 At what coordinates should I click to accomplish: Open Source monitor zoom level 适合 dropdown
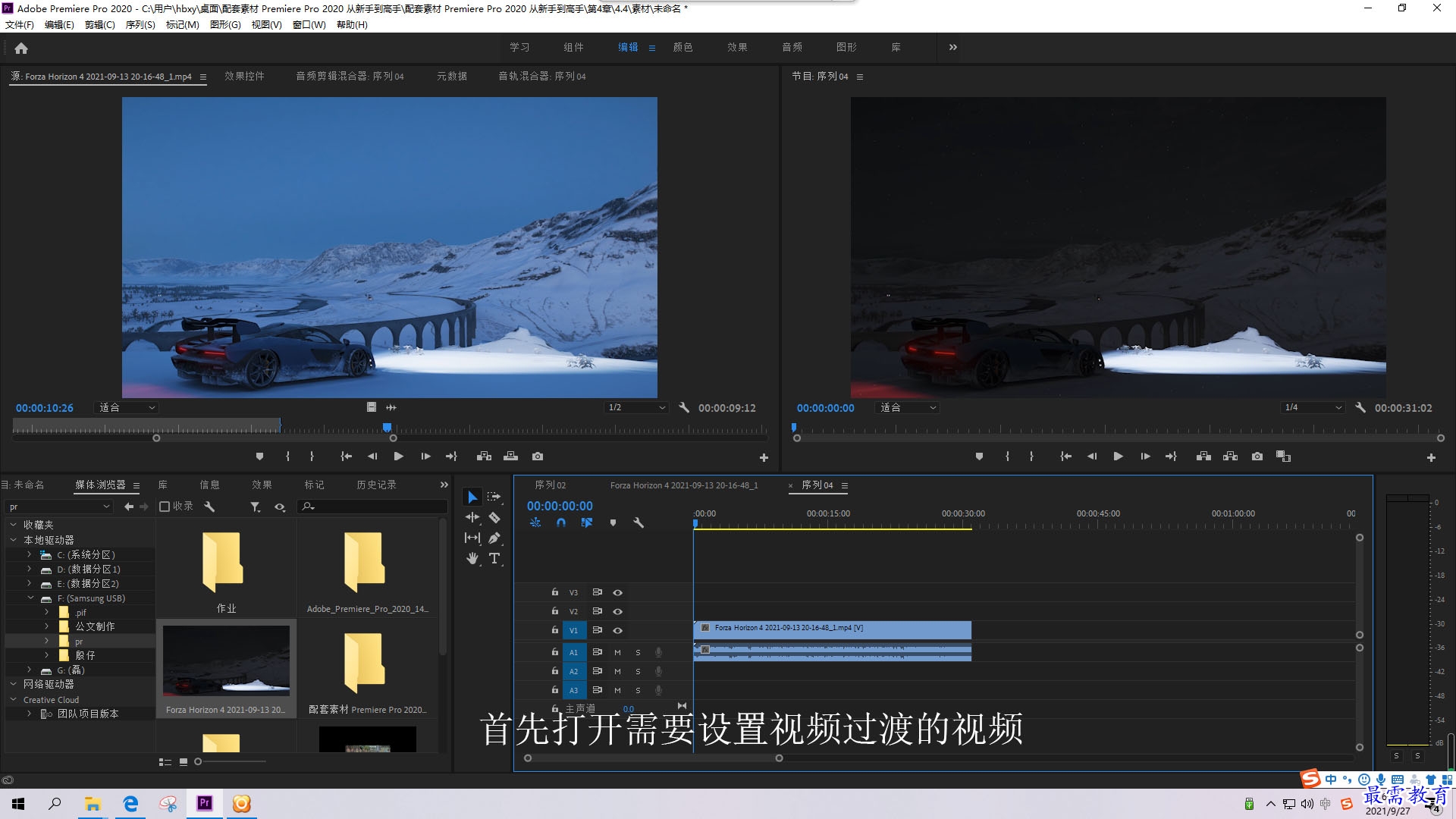tap(126, 407)
